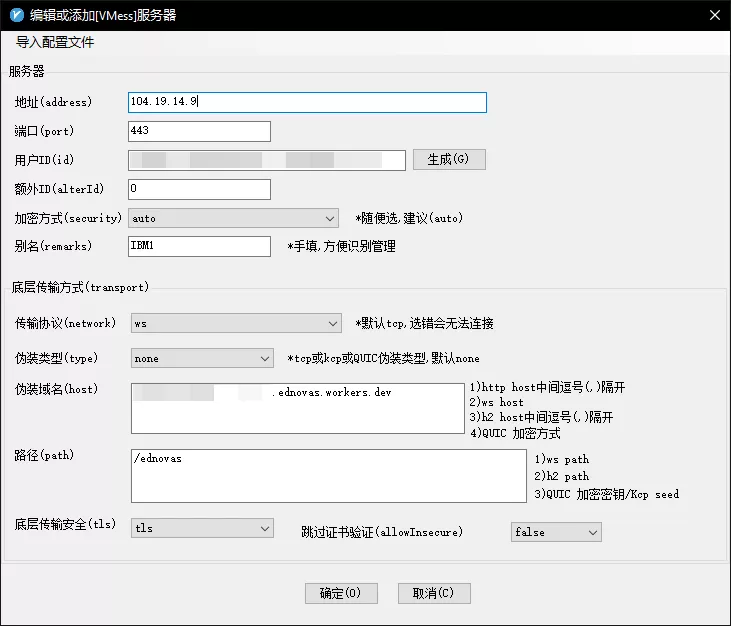
Task: Open the 伪装类型(type) dropdown showing none
Action: (x=202, y=358)
